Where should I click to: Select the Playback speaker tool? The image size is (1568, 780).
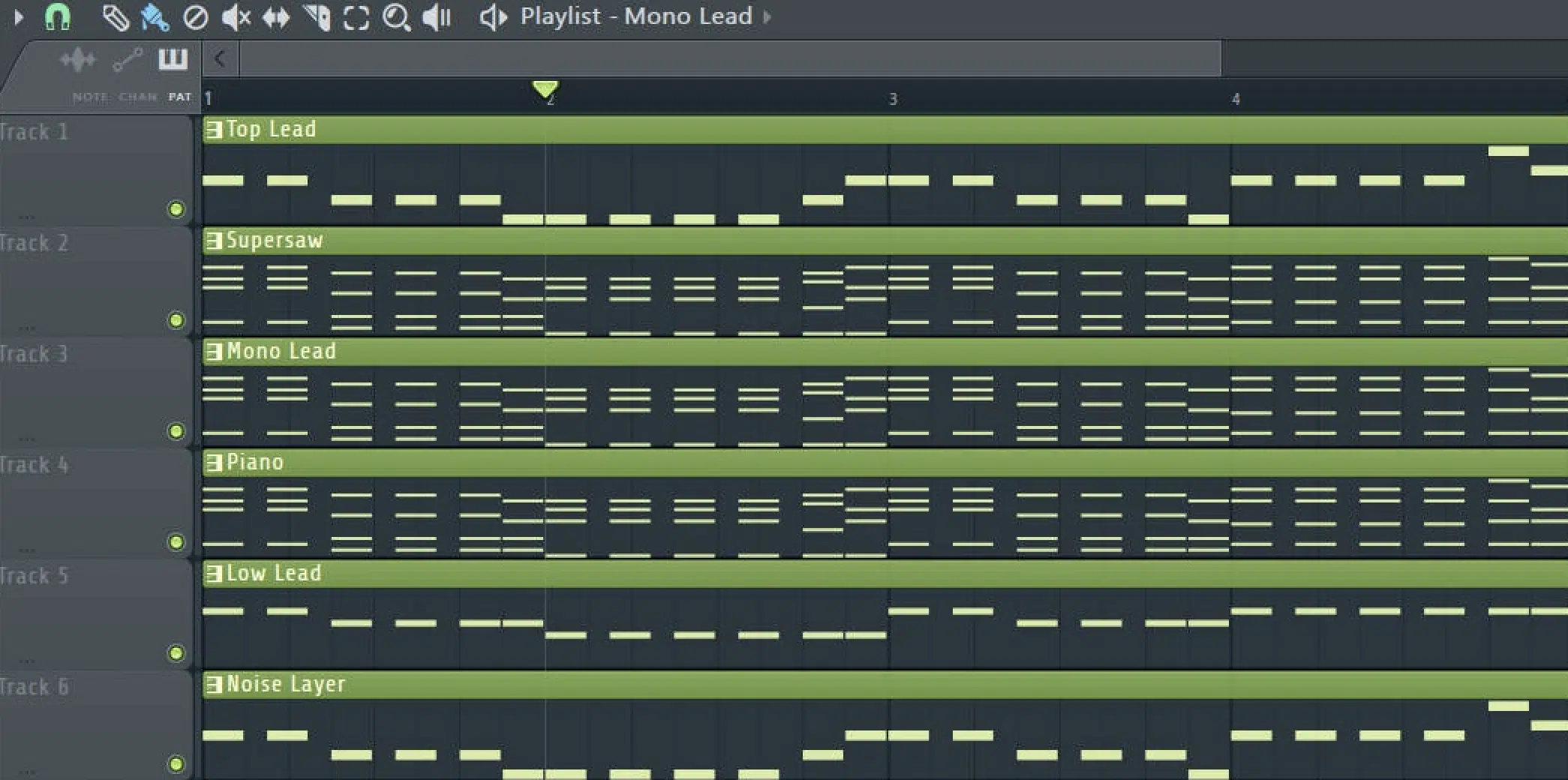[436, 17]
